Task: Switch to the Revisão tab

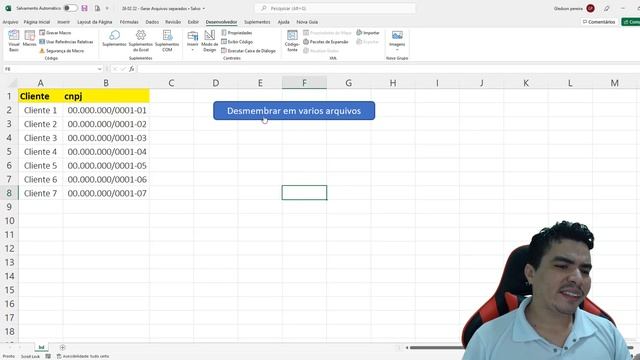Action: [173, 22]
